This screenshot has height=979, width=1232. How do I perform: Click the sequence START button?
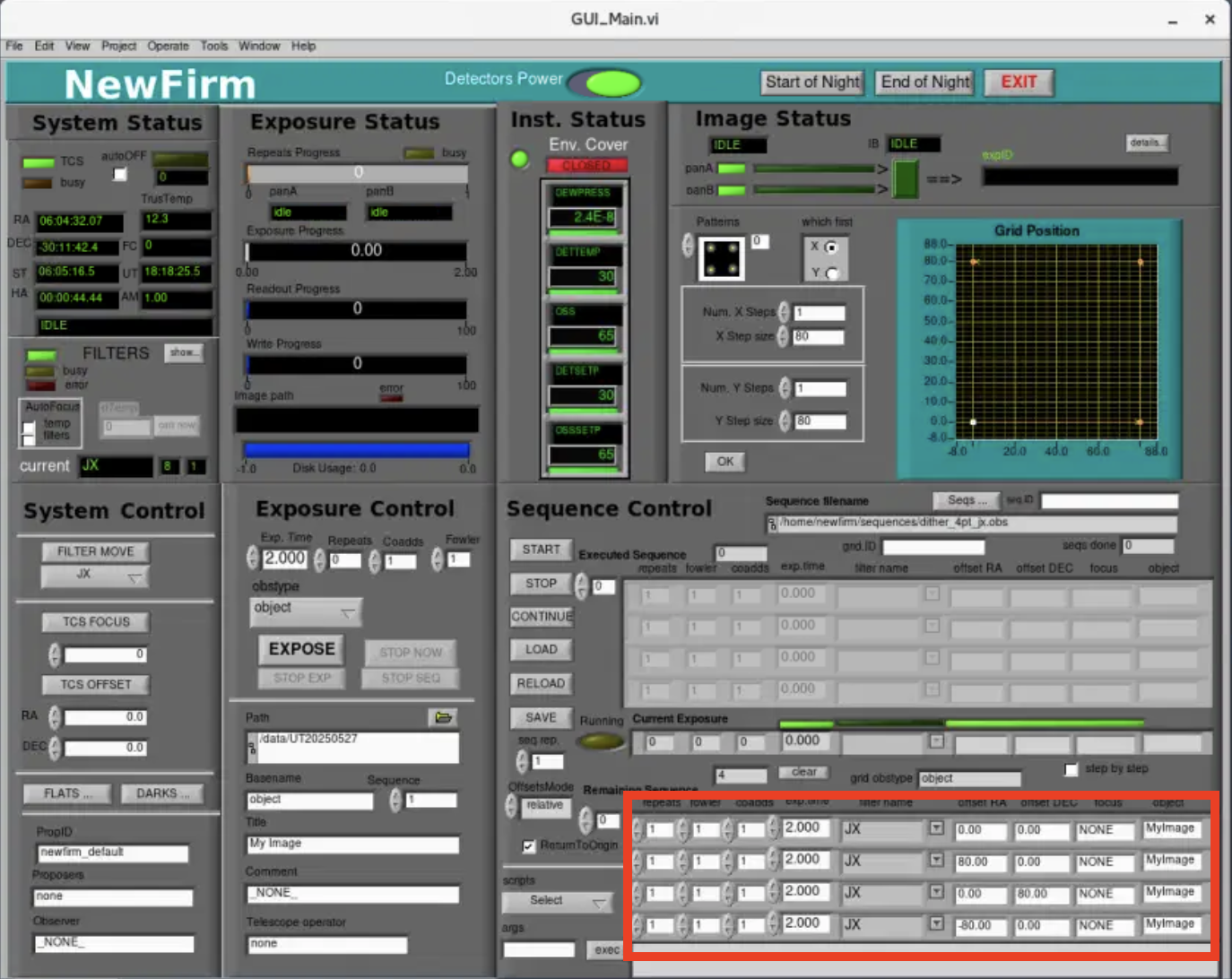(541, 550)
